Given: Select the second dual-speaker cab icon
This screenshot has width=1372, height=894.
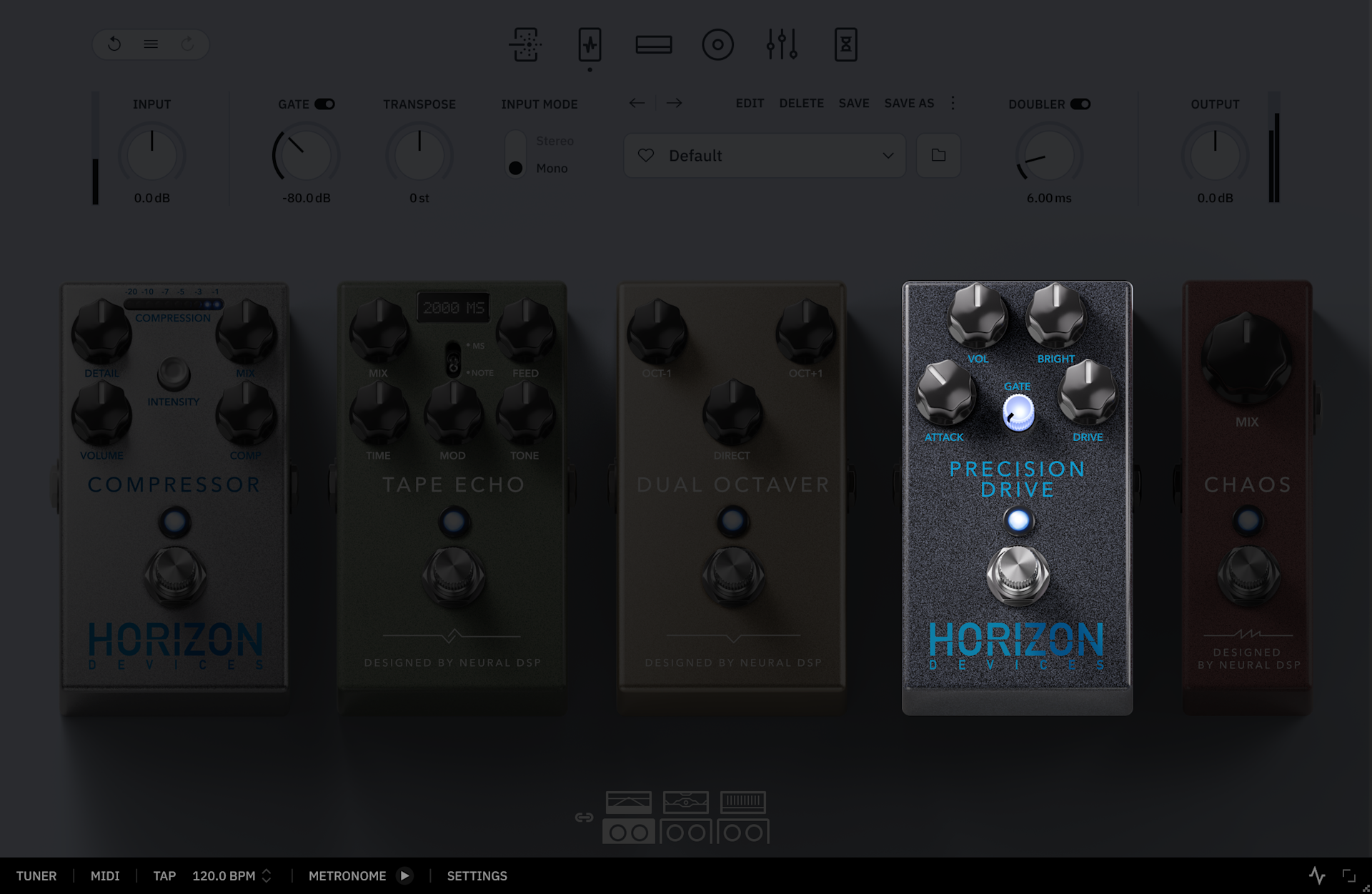Looking at the screenshot, I should coord(686,832).
